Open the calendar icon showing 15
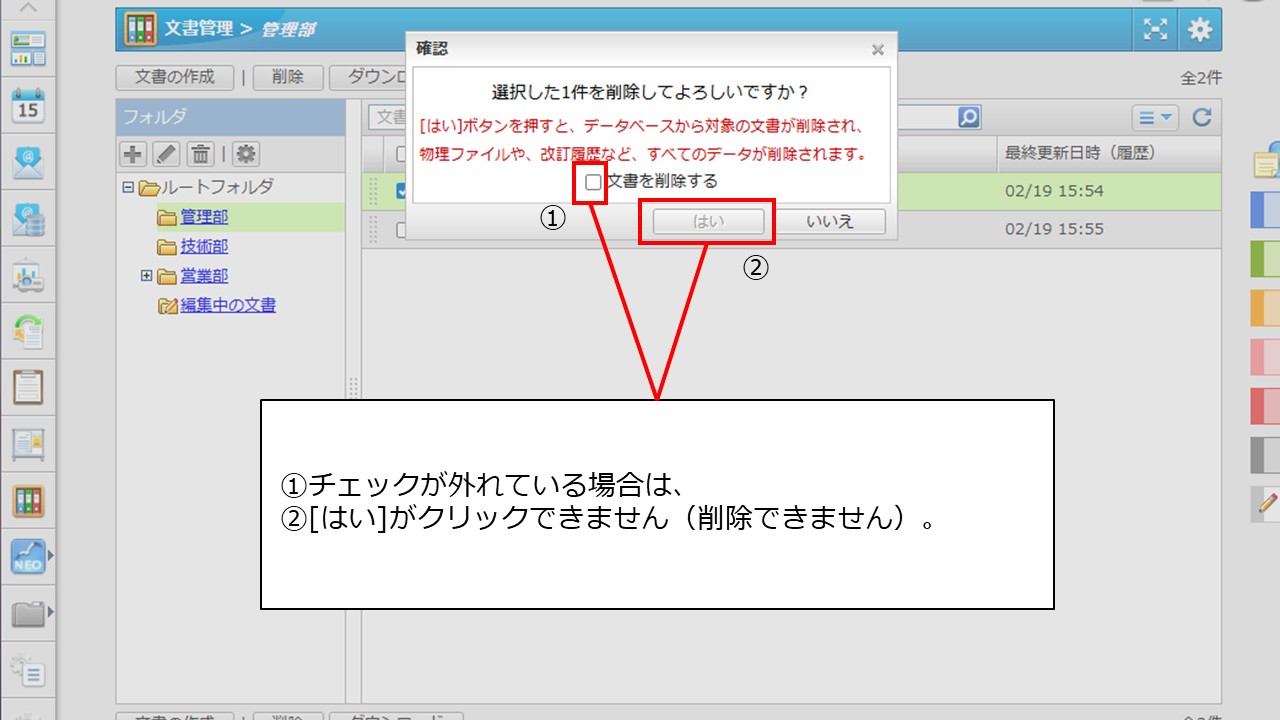Viewport: 1280px width, 720px height. coord(28,104)
